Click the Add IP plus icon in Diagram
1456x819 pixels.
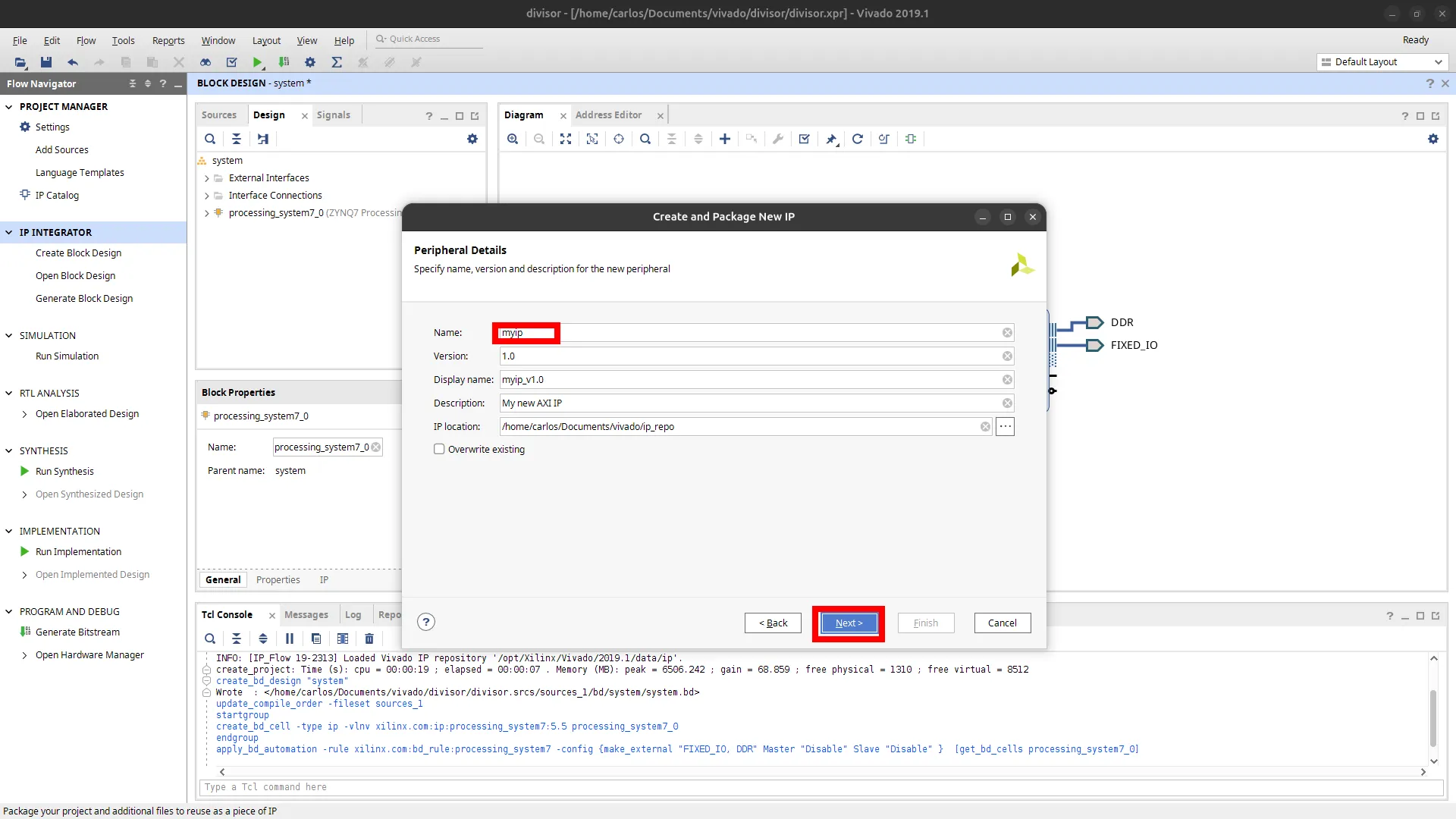(725, 139)
